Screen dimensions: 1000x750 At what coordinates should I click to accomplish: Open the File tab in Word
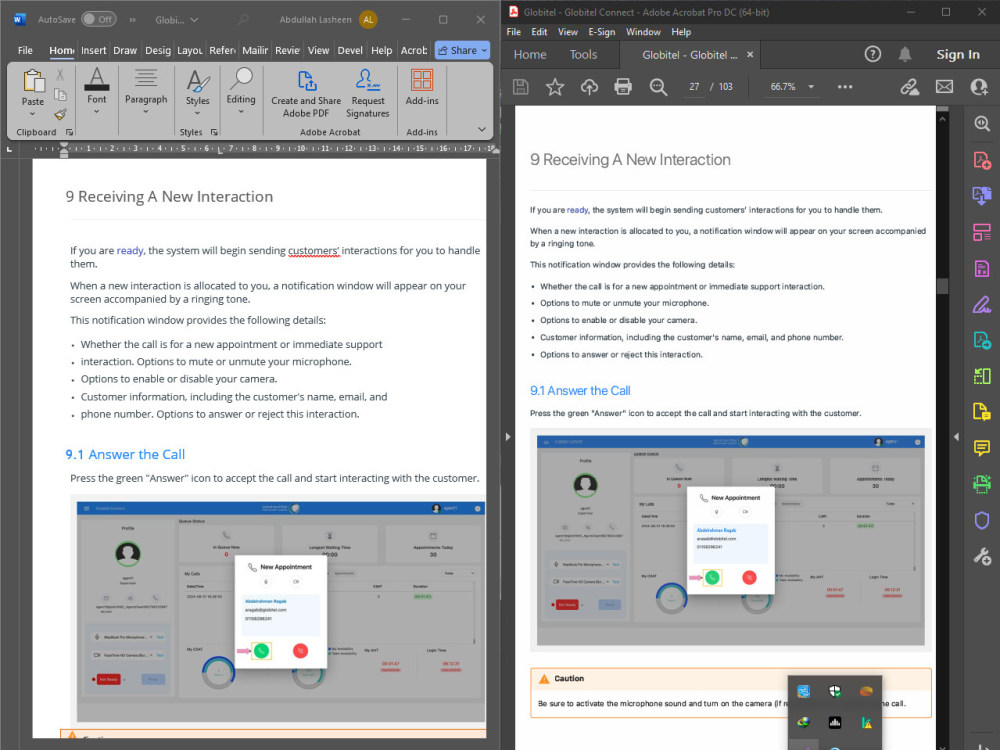tap(25, 50)
